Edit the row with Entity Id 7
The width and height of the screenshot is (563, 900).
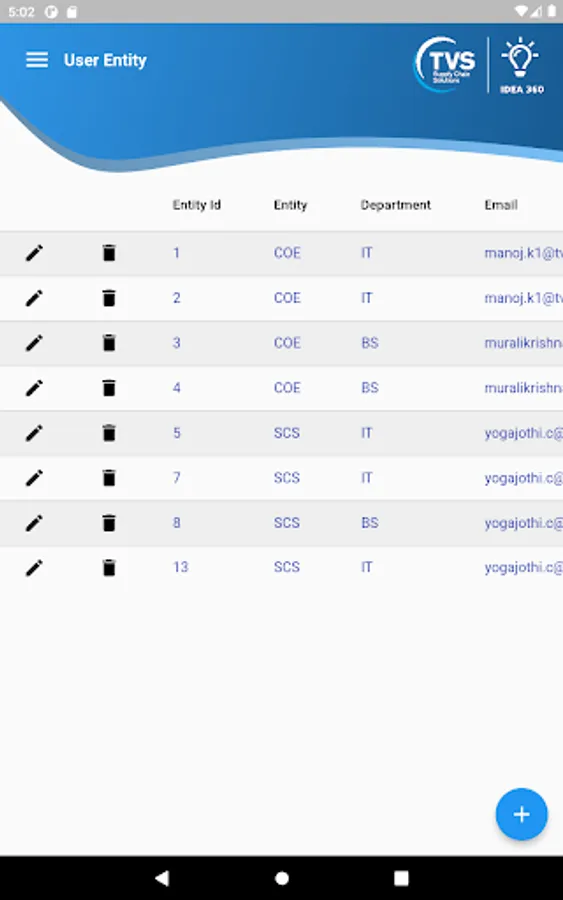[x=34, y=478]
